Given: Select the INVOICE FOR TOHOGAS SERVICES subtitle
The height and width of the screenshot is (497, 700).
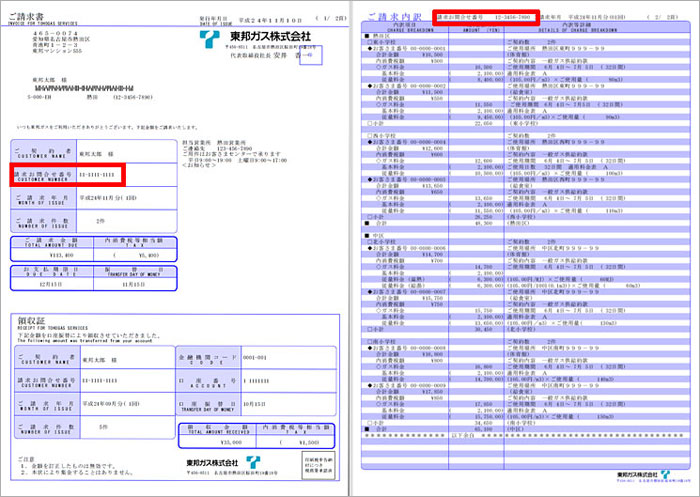Looking at the screenshot, I should [x=43, y=23].
